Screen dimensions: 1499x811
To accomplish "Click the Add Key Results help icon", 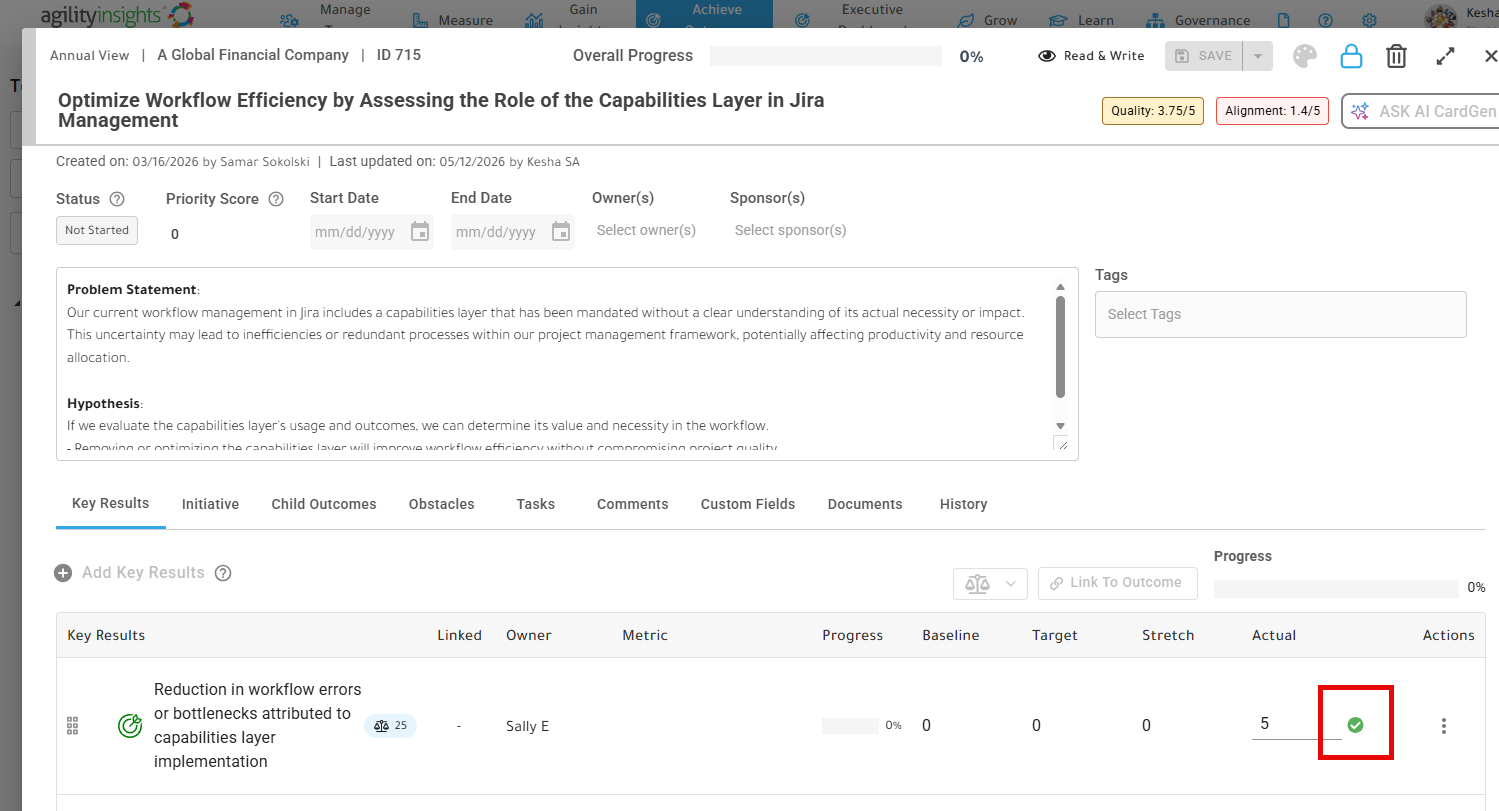I will (x=223, y=573).
